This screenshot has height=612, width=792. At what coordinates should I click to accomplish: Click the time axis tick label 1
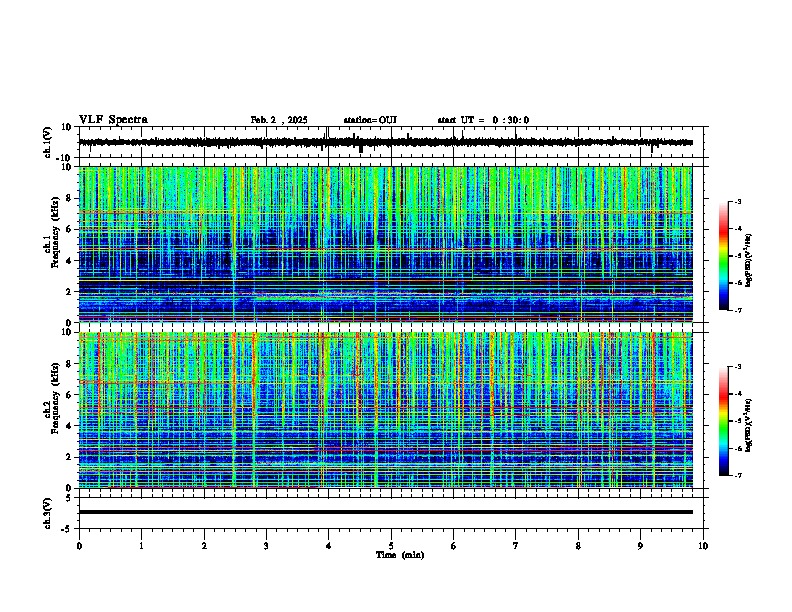[141, 546]
